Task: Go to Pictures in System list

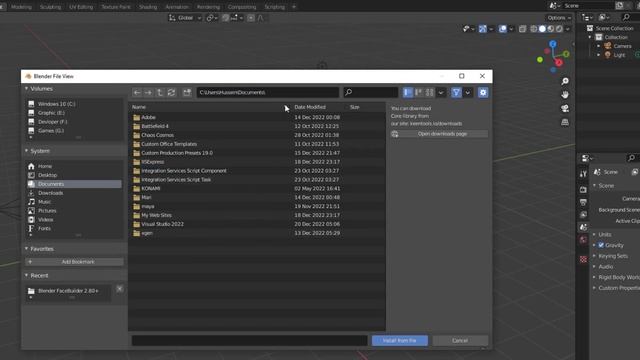Action: pyautogui.click(x=74, y=211)
